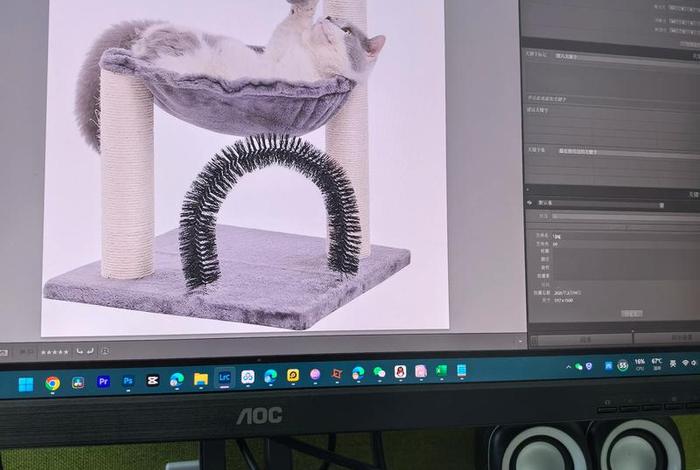Image resolution: width=700 pixels, height=470 pixels.
Task: Open WeChat from the taskbar
Action: (379, 372)
